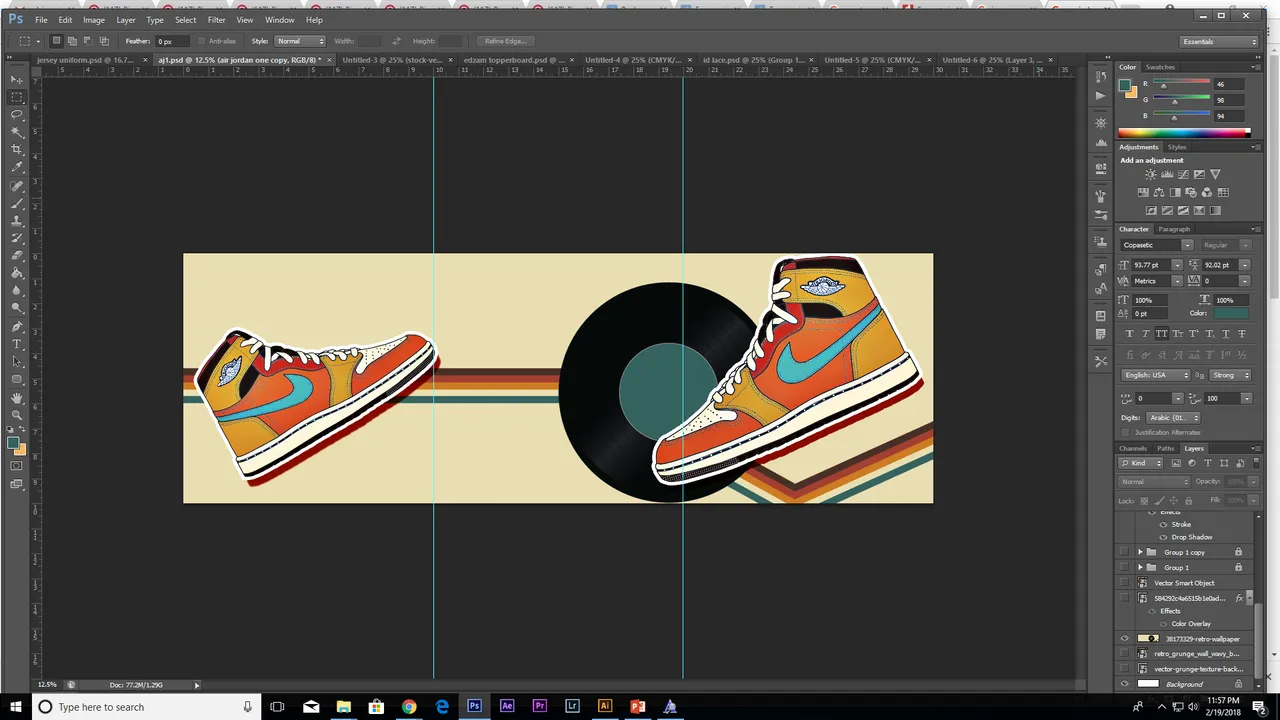Click the Windows search box
Image resolution: width=1280 pixels, height=720 pixels.
click(145, 706)
